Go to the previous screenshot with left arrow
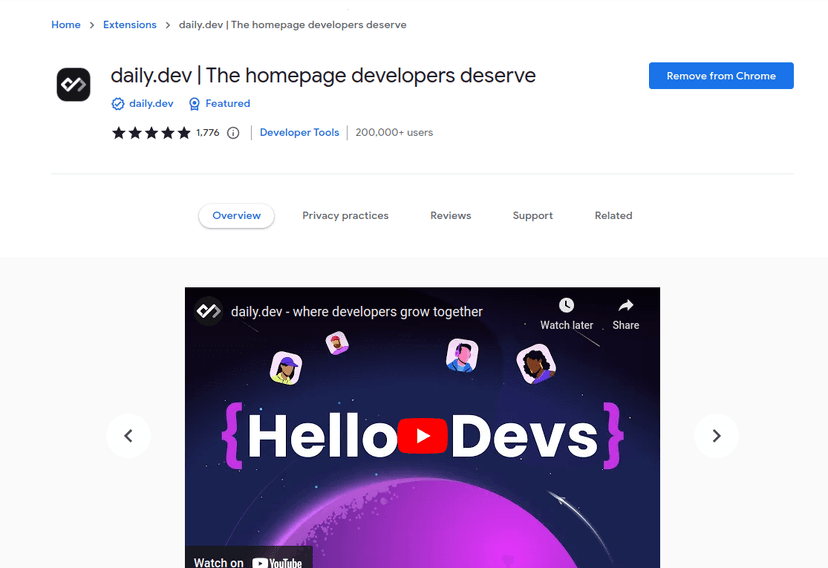This screenshot has width=828, height=568. pyautogui.click(x=128, y=436)
